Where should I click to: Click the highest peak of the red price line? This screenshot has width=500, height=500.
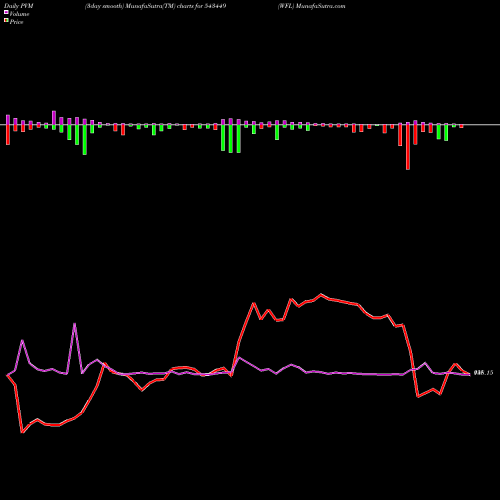pyautogui.click(x=321, y=294)
